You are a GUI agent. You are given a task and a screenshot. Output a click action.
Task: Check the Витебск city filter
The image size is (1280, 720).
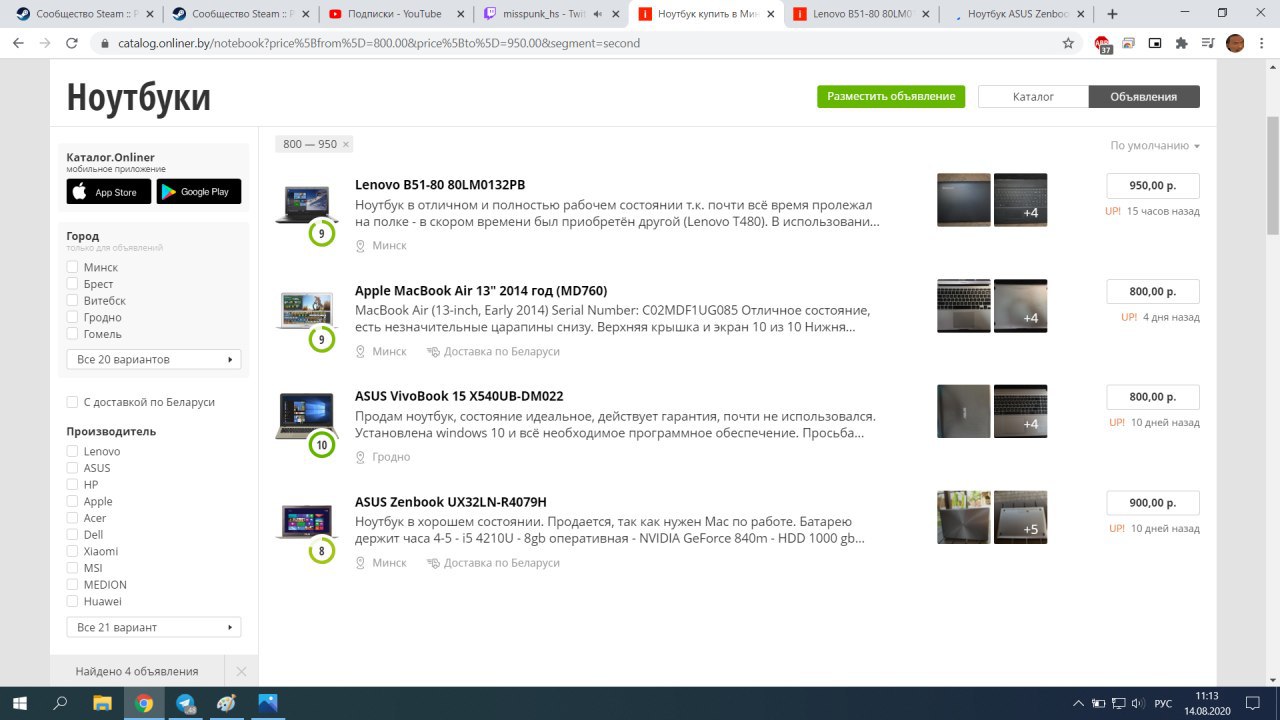click(x=72, y=300)
